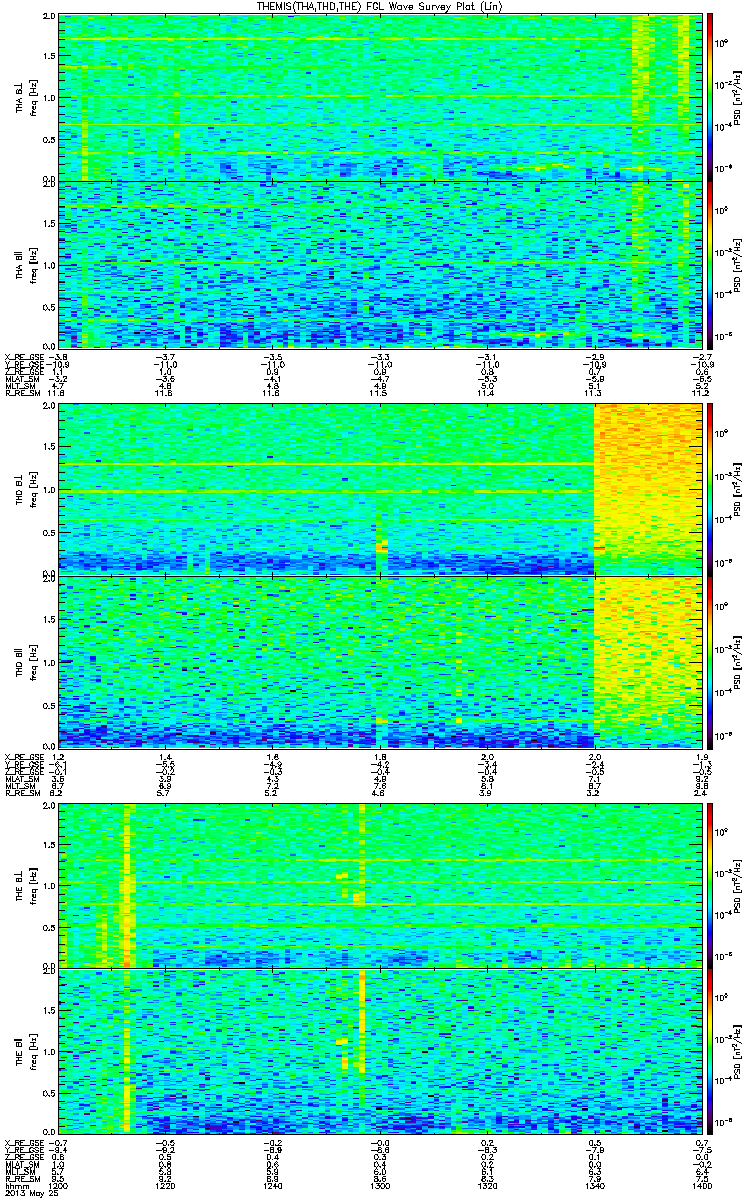Click the THE bL panel color bar

pos(710,885)
